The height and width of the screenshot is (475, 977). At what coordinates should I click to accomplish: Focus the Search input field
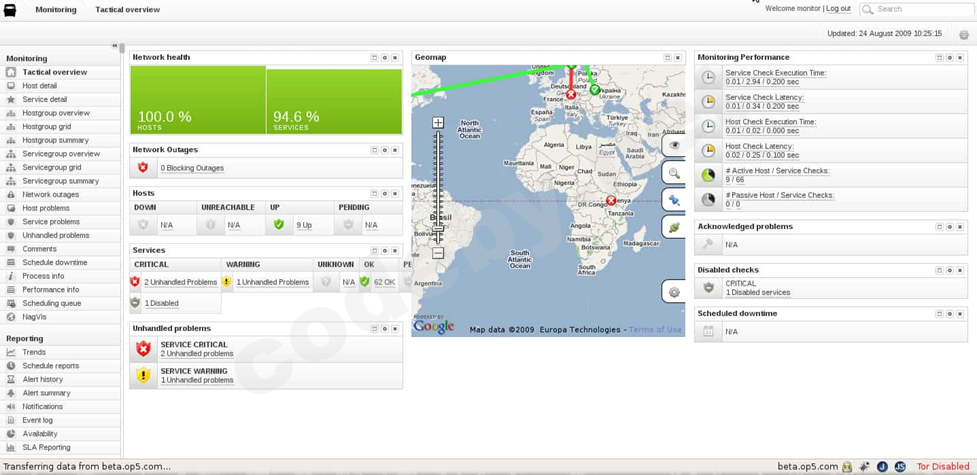pyautogui.click(x=916, y=9)
